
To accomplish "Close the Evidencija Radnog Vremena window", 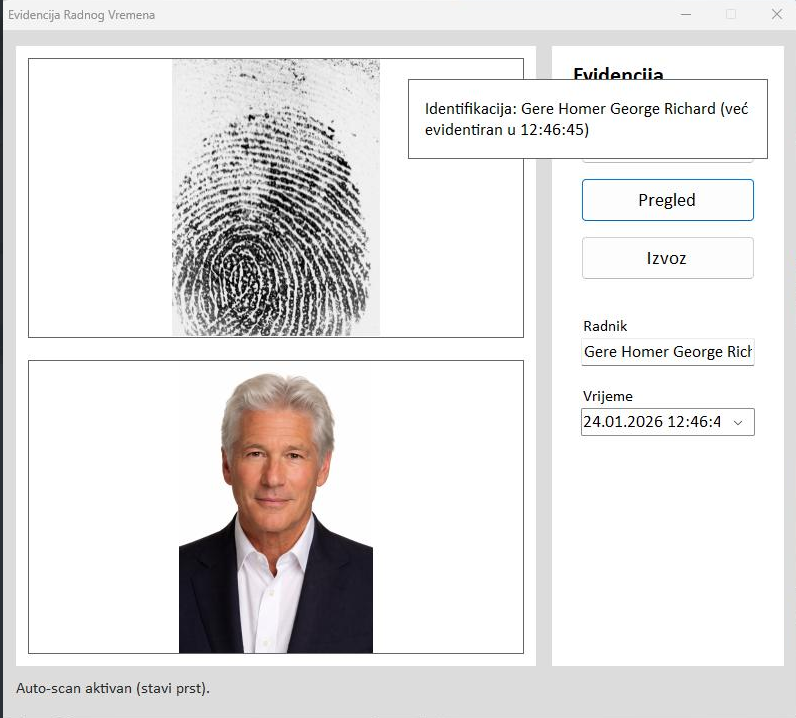I will click(x=776, y=14).
